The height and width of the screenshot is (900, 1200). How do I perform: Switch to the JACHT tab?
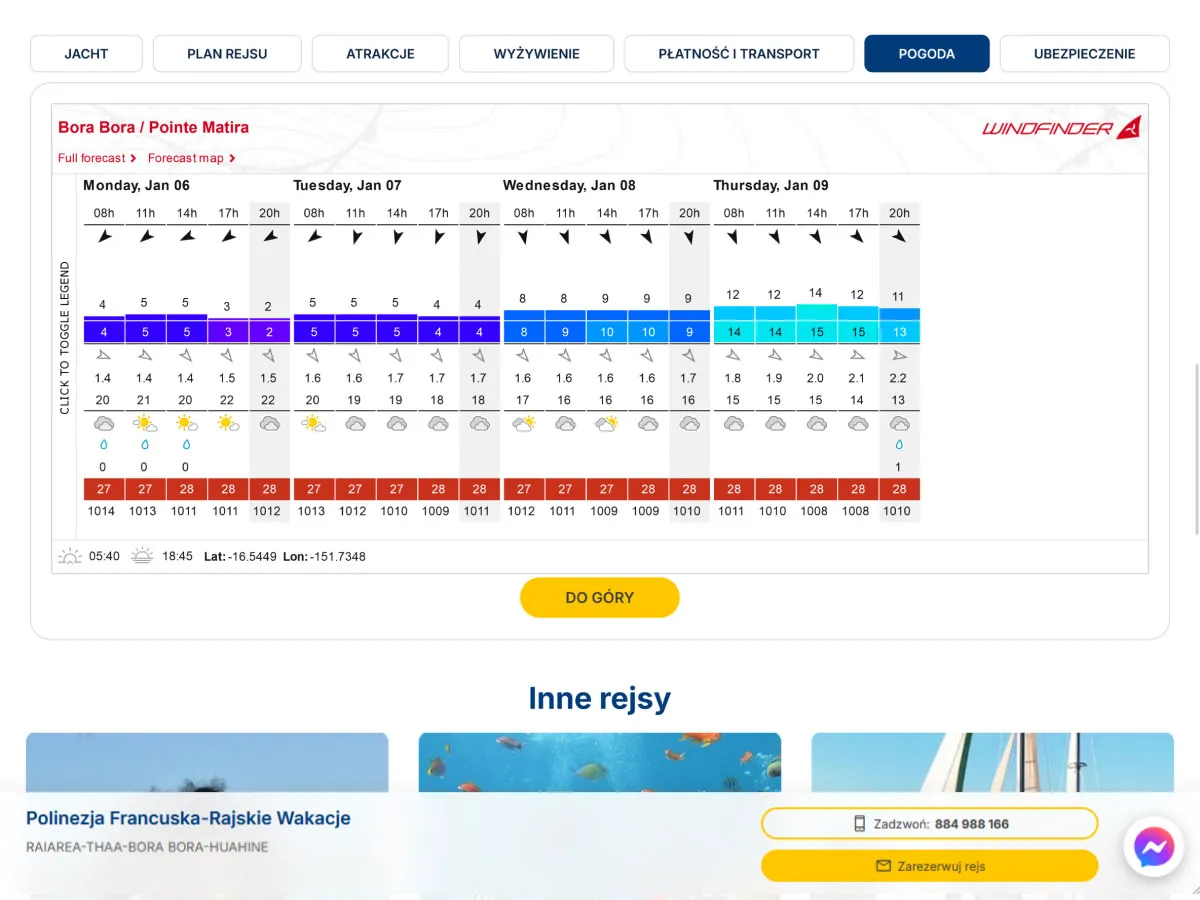pyautogui.click(x=86, y=54)
